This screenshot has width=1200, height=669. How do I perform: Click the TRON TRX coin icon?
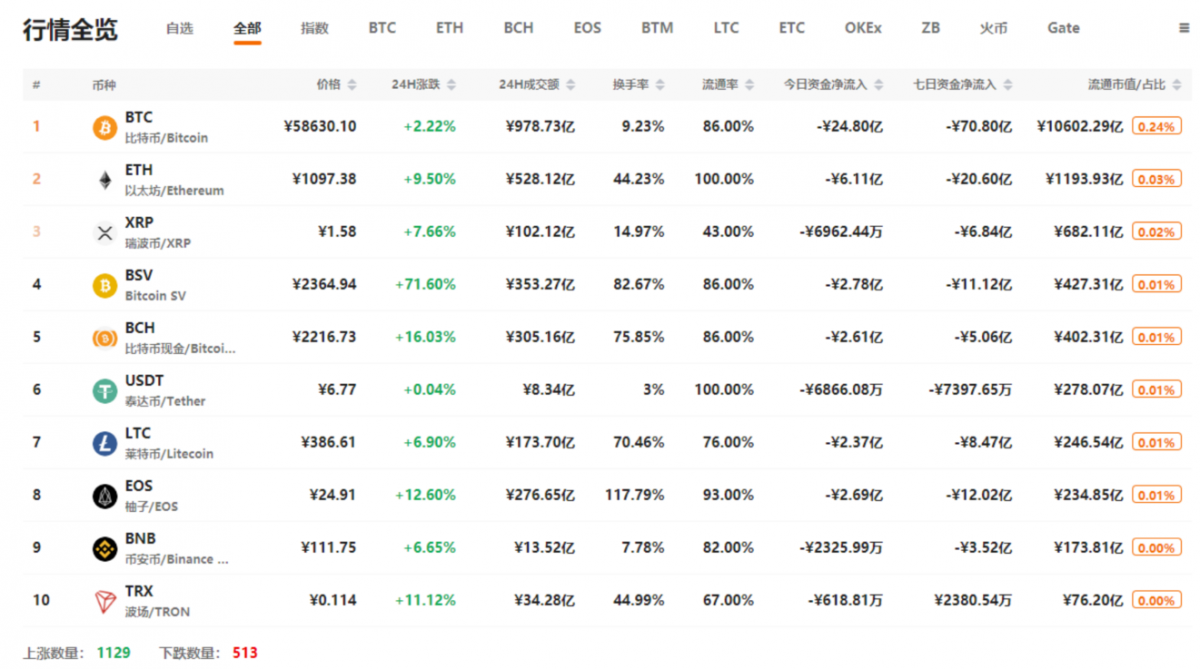pos(105,601)
